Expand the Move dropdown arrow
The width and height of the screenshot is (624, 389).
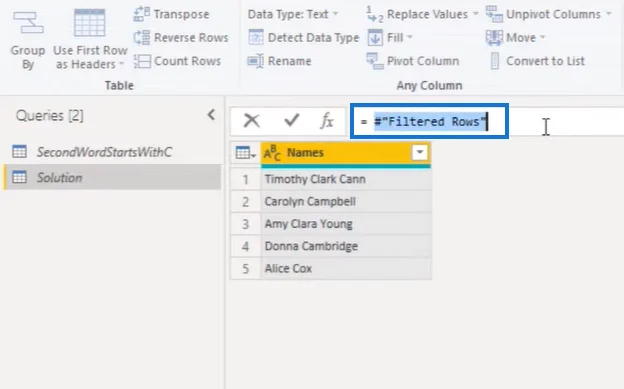click(x=542, y=37)
